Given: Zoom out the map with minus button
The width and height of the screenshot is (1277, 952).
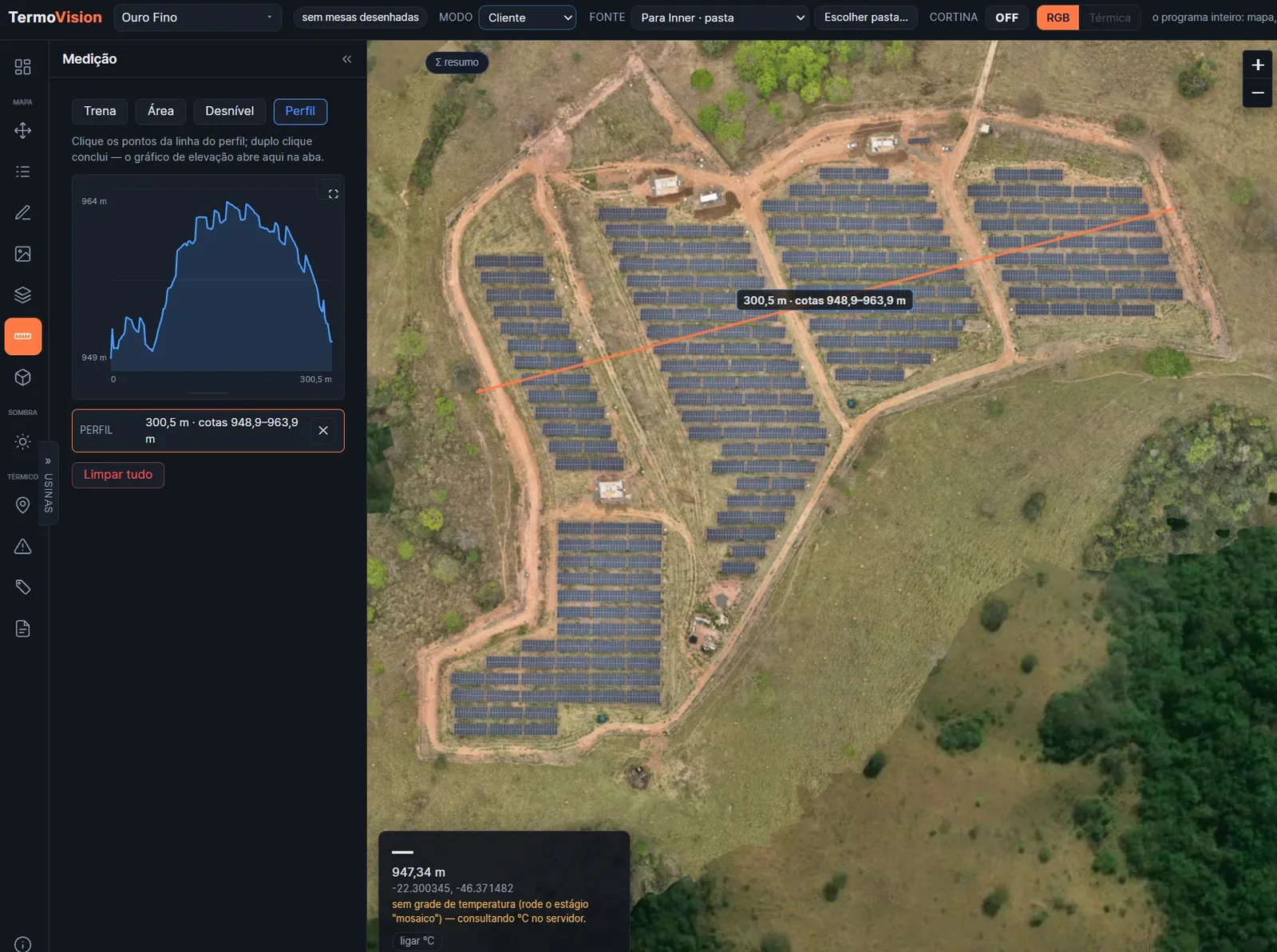Looking at the screenshot, I should (x=1257, y=93).
